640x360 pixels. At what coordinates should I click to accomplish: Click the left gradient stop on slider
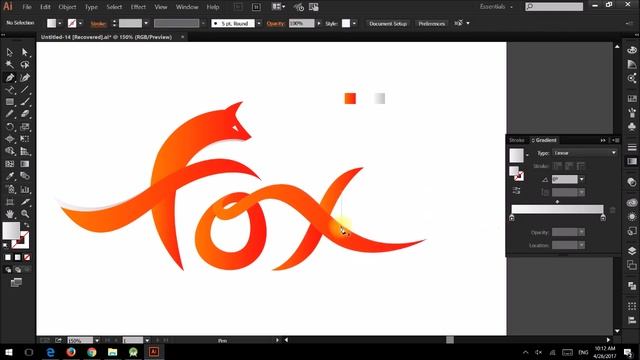tap(512, 218)
